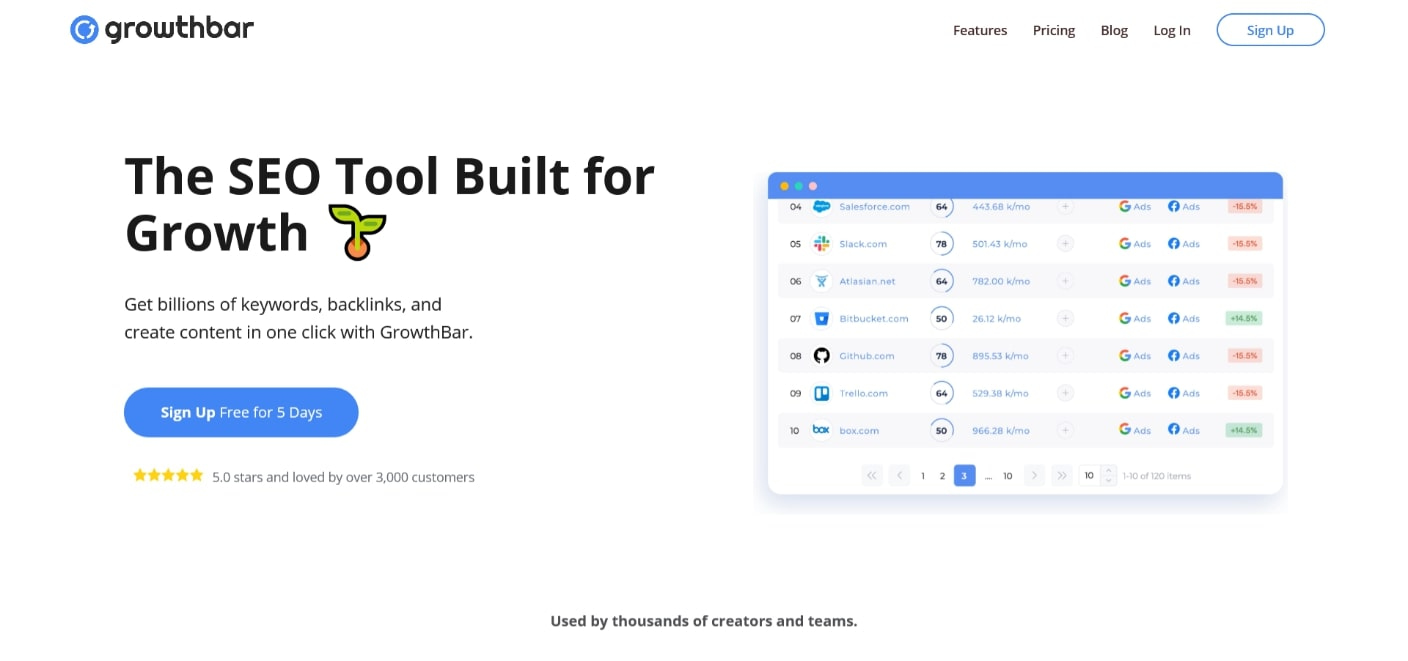Click the 64 keyword score badge for Atlasian.net
Screen dimensions: 1408x661
pos(941,281)
